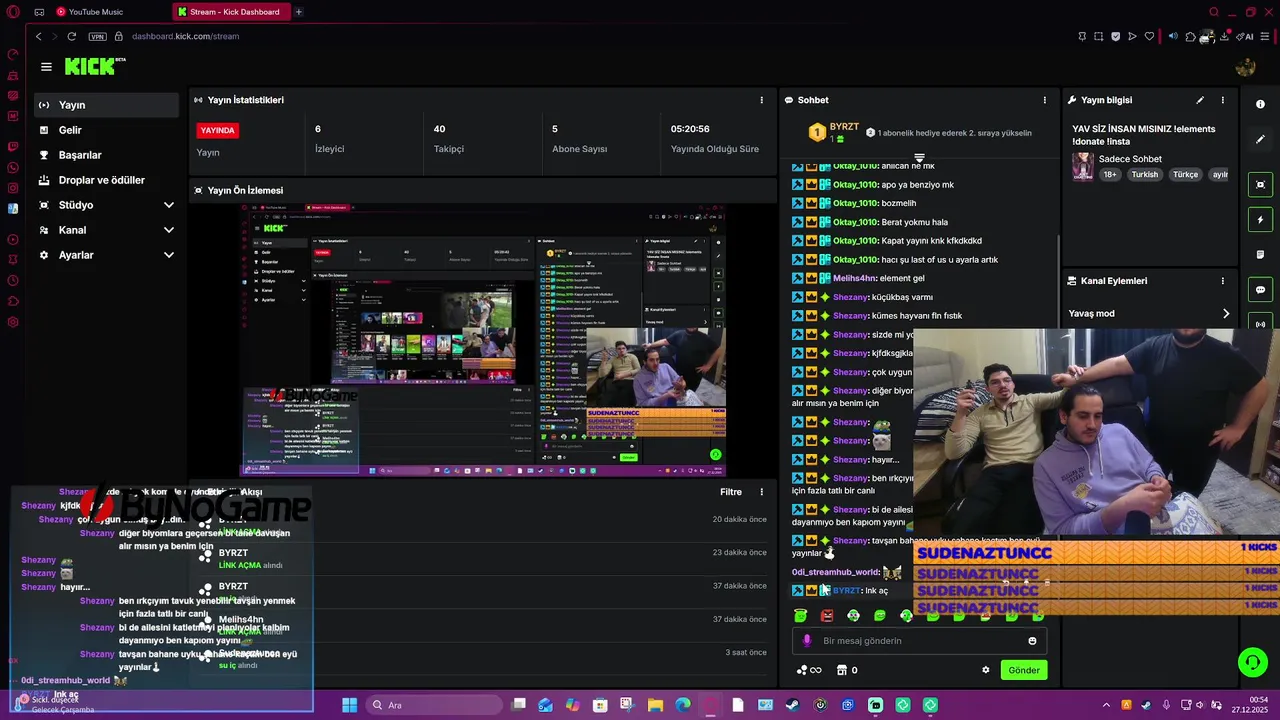The image size is (1280, 720).
Task: Open Opera sidebar settings gear
Action: [x=13, y=322]
